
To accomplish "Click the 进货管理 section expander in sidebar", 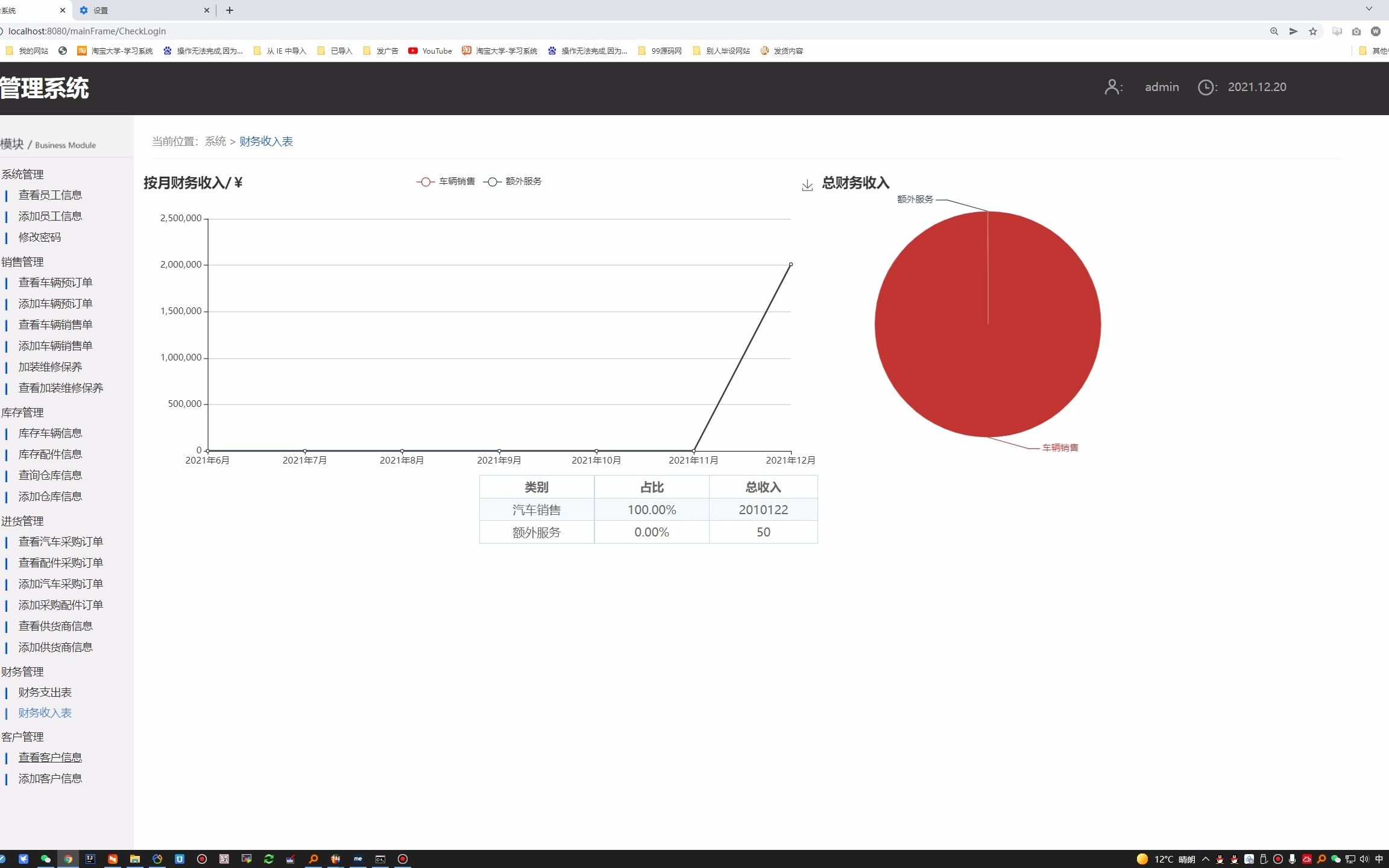I will point(22,520).
